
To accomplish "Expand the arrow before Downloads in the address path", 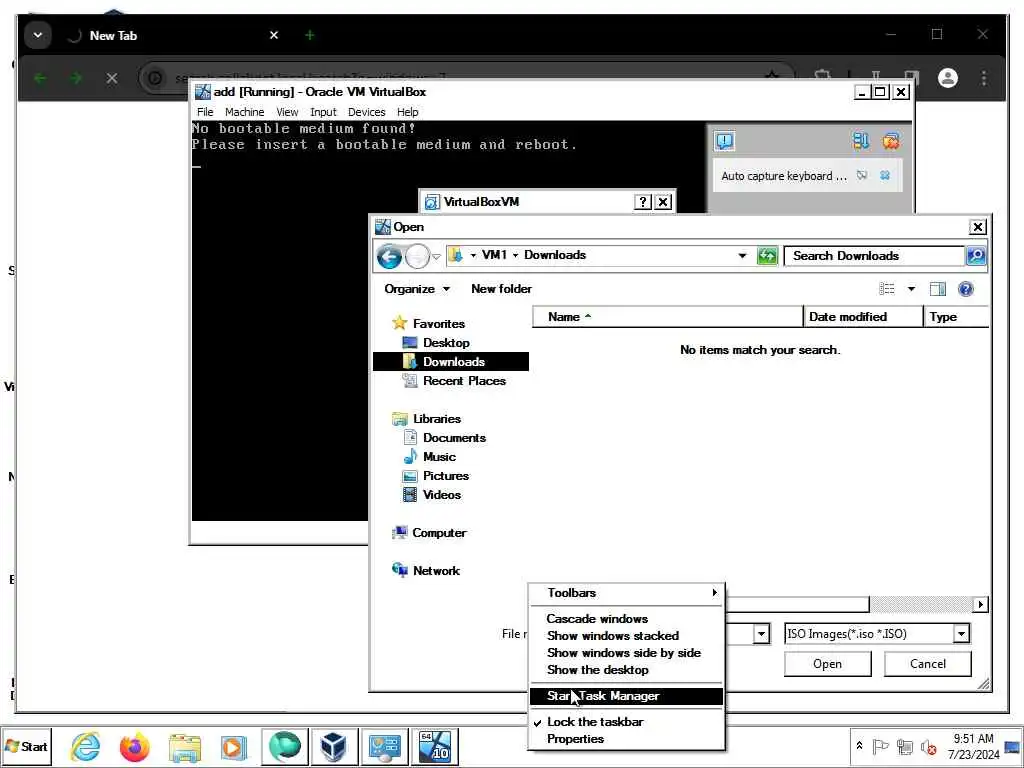I will 515,255.
